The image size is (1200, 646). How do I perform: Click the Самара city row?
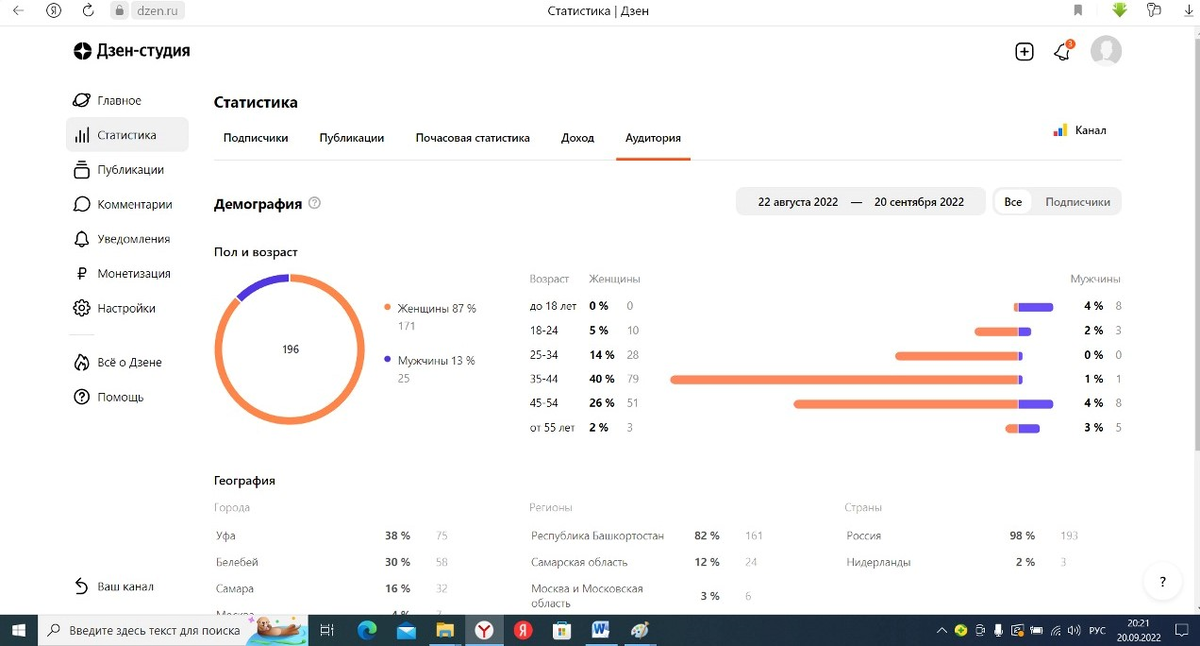coord(332,588)
